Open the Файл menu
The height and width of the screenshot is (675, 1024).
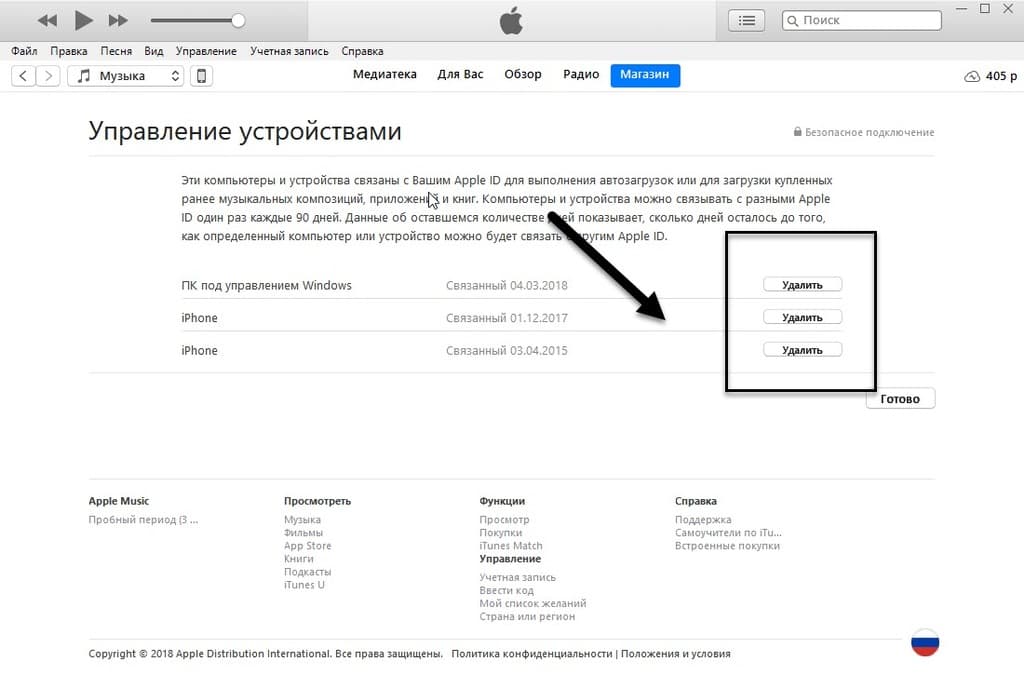(24, 51)
